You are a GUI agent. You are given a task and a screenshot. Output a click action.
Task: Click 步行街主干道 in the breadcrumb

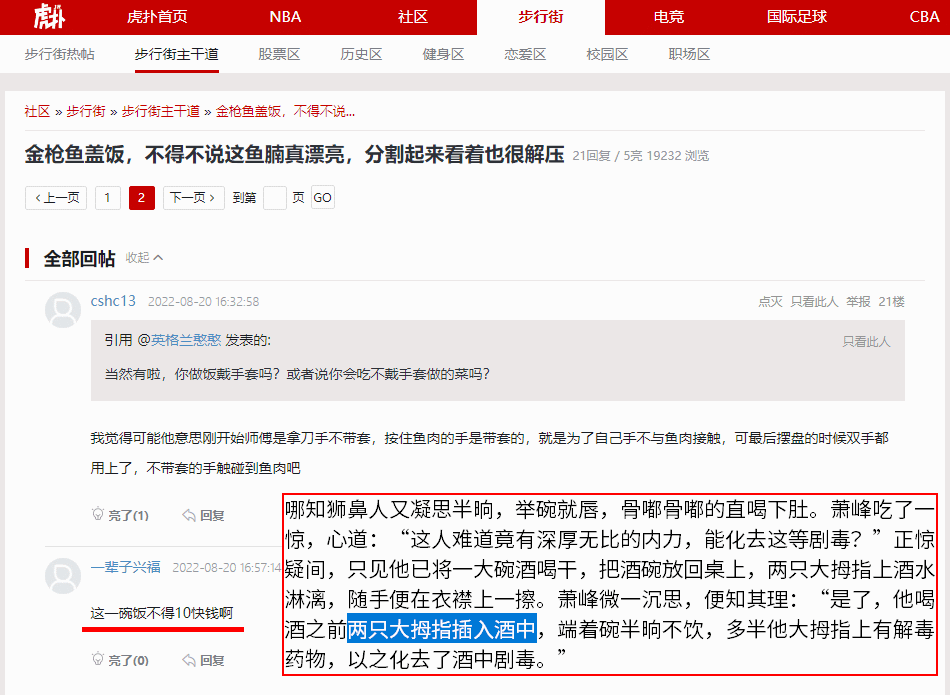161,111
